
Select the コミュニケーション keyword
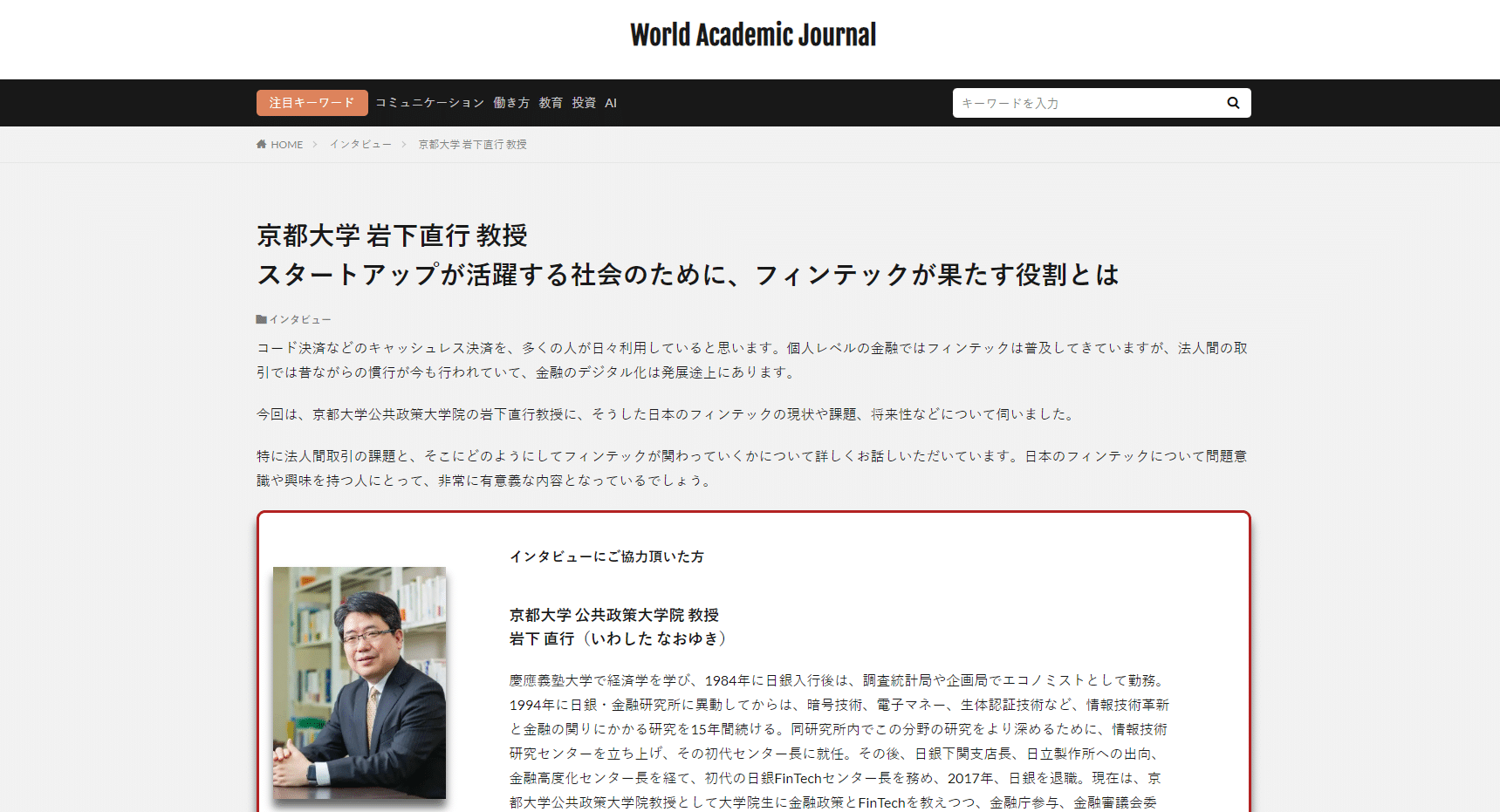point(430,103)
